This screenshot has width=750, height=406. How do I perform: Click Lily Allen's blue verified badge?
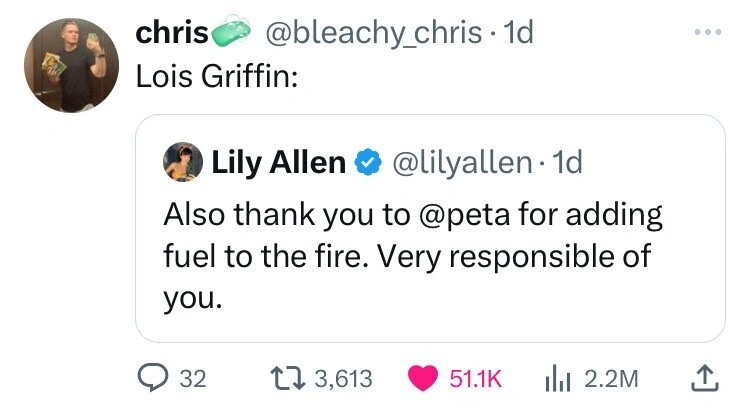tap(368, 161)
